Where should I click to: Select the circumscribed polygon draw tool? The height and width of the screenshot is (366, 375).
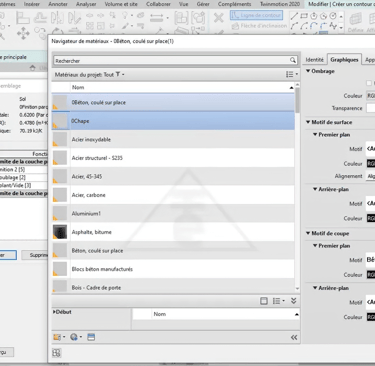click(323, 16)
